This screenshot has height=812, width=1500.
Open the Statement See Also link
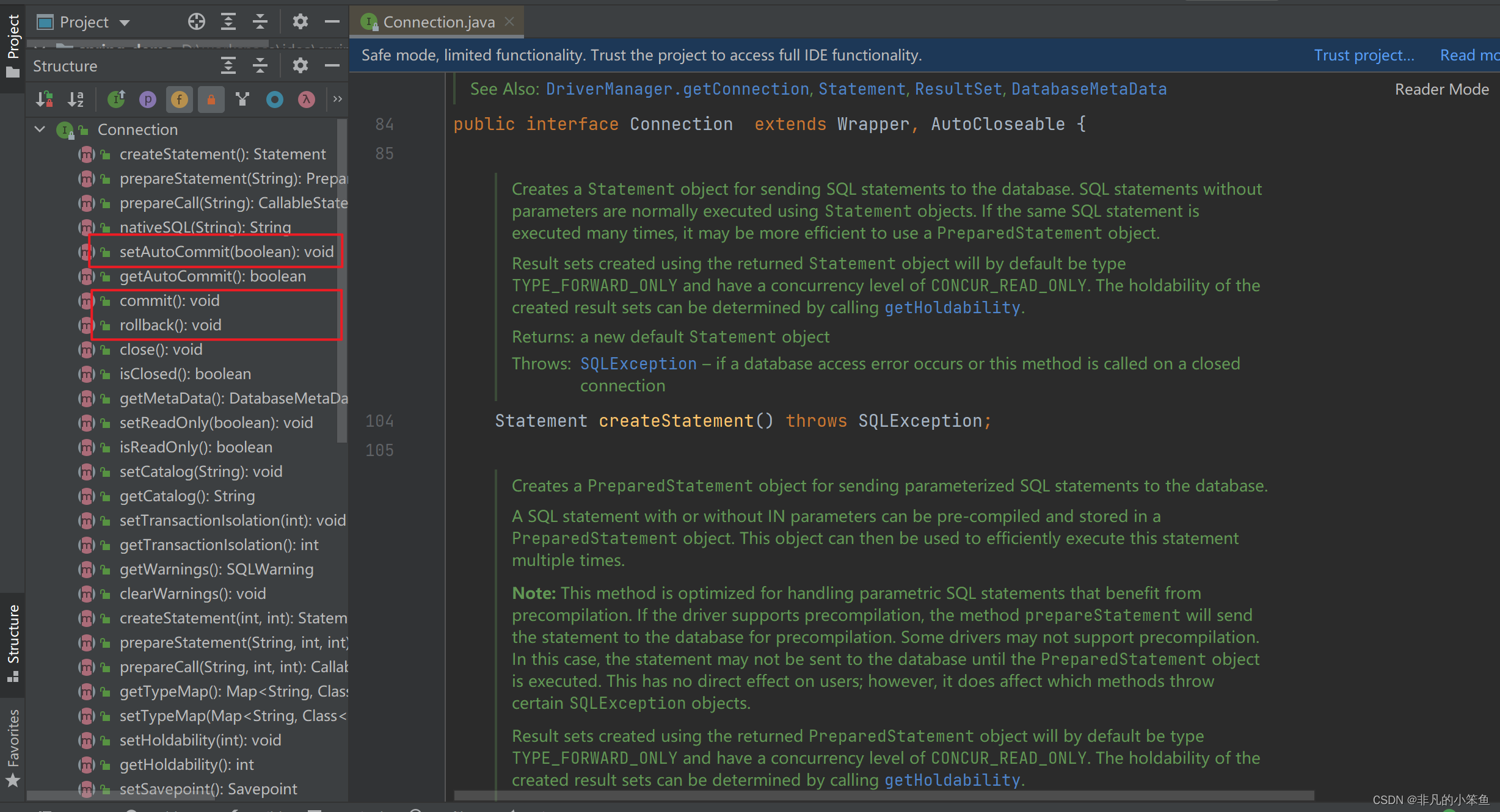[x=862, y=89]
